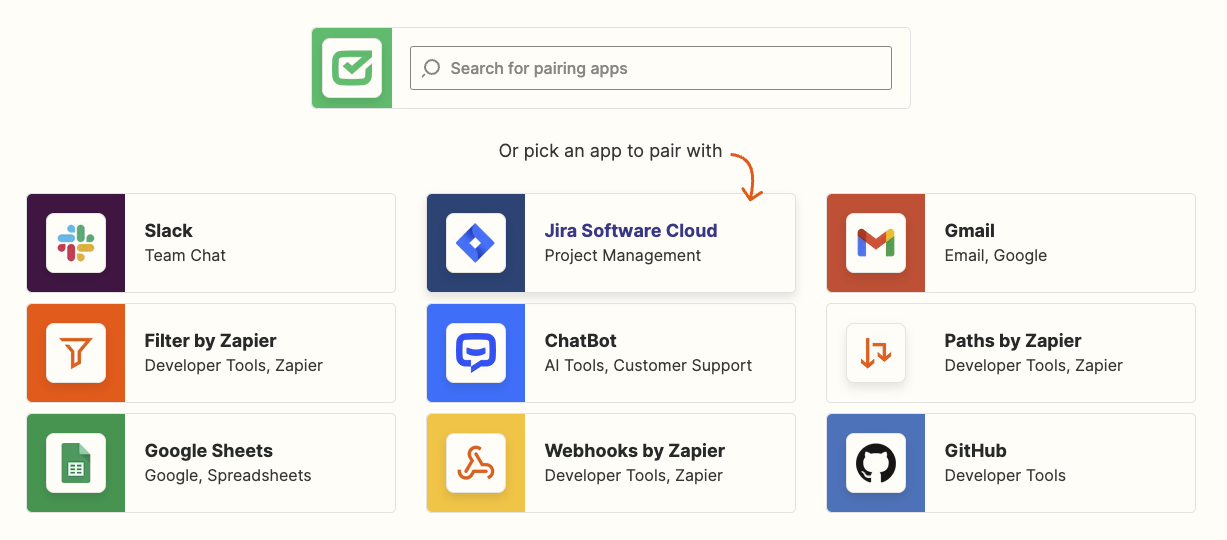Focus the Search for pairing apps field

651,68
